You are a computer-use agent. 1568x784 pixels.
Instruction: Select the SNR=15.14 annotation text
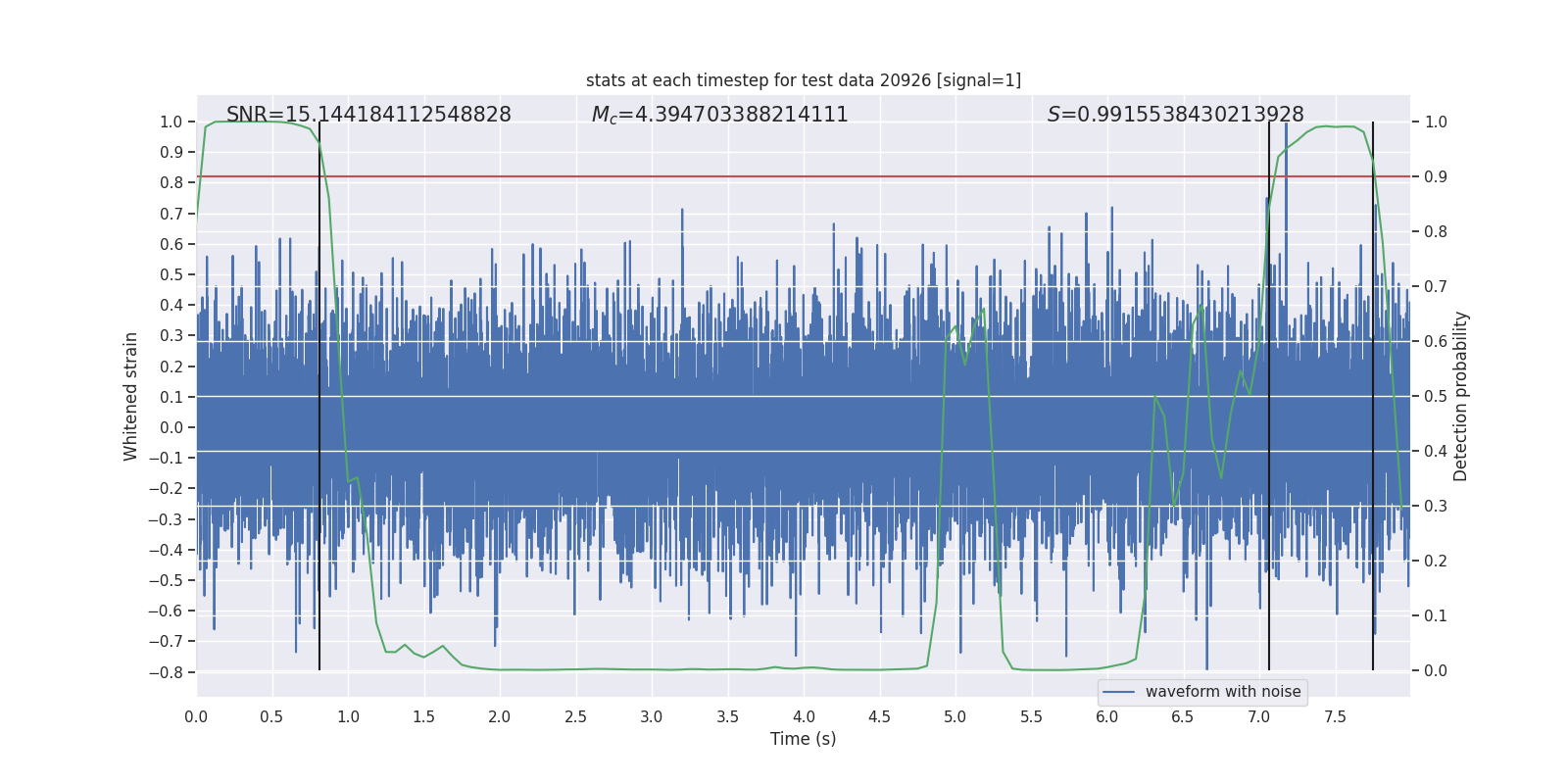368,115
